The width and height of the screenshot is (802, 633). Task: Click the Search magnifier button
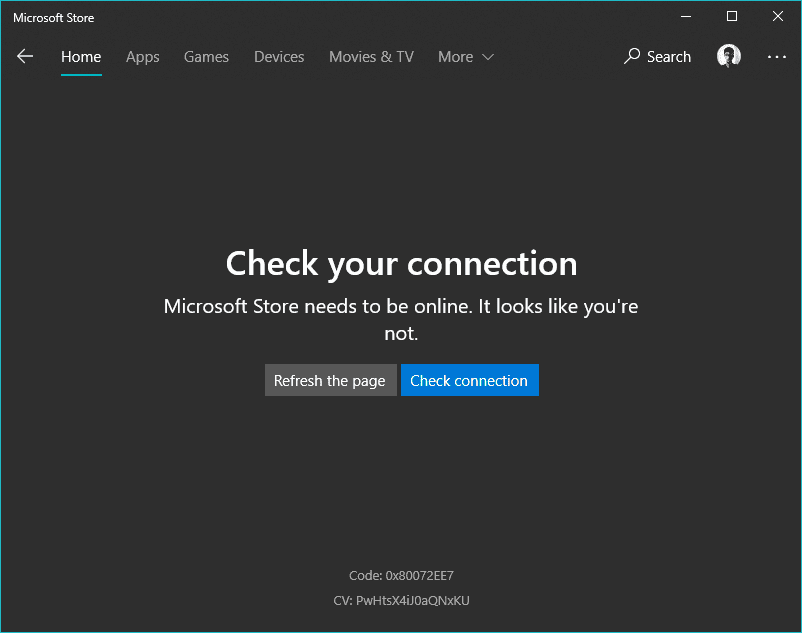pos(657,56)
